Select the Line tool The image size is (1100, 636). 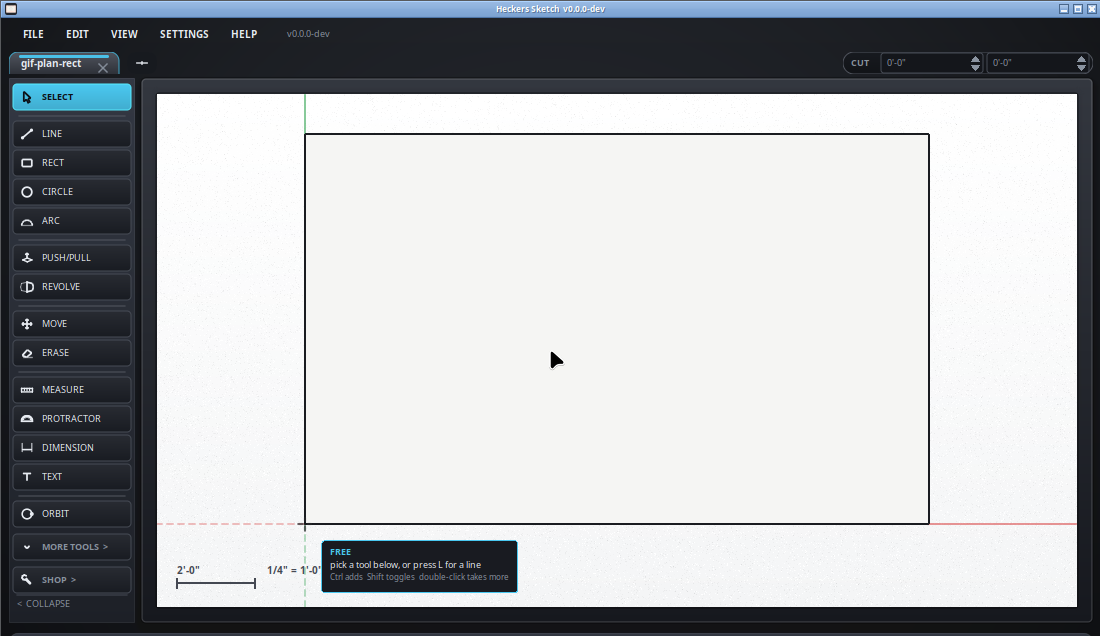coord(72,133)
